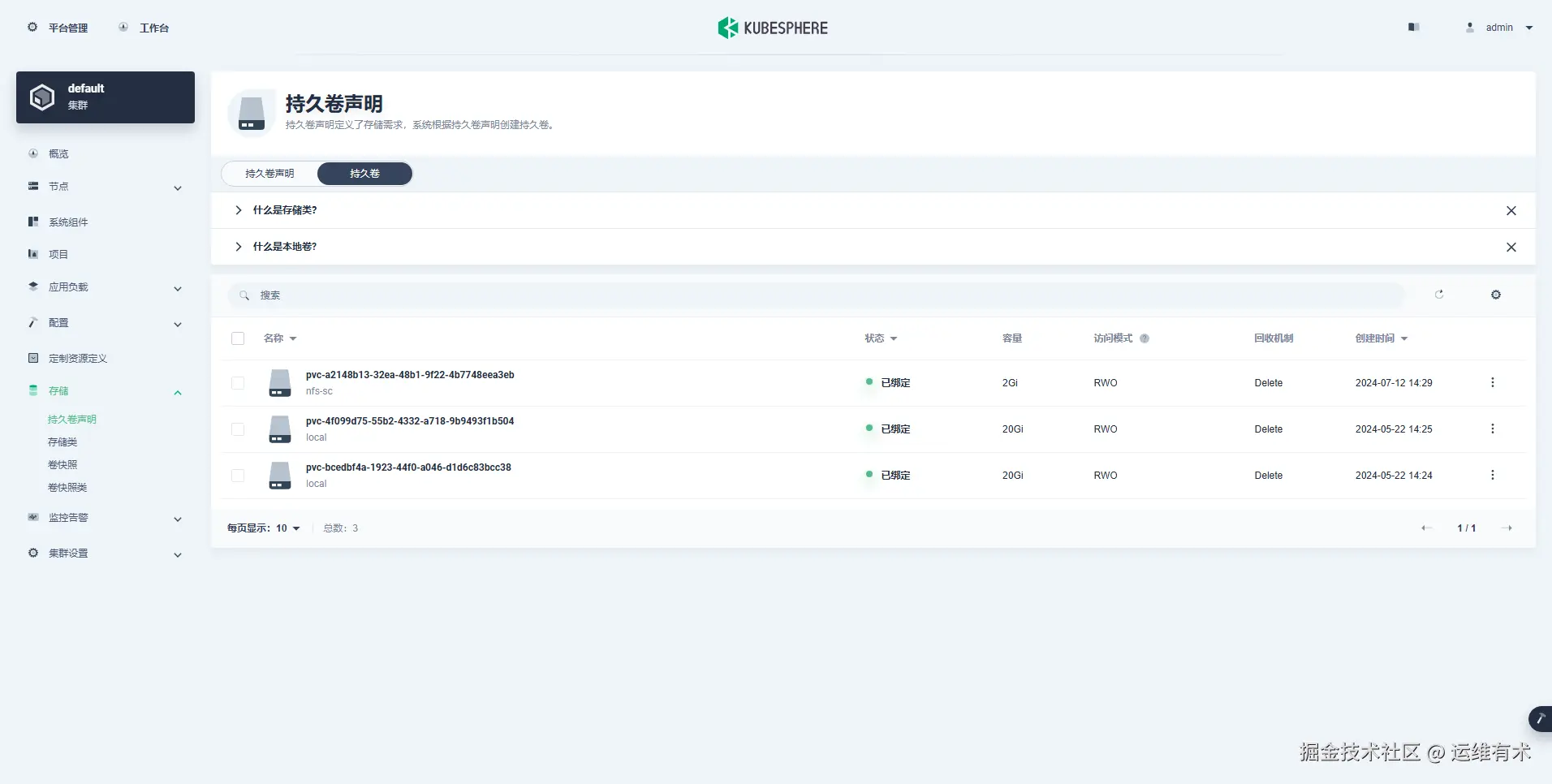Viewport: 1552px width, 784px height.
Task: Refresh the persistent volume list
Action: (x=1439, y=295)
